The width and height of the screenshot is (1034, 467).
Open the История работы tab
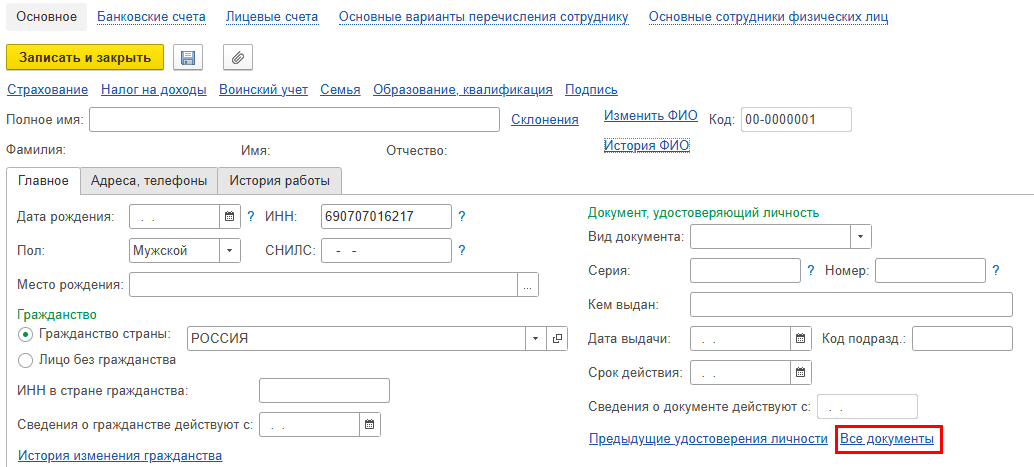pyautogui.click(x=280, y=181)
